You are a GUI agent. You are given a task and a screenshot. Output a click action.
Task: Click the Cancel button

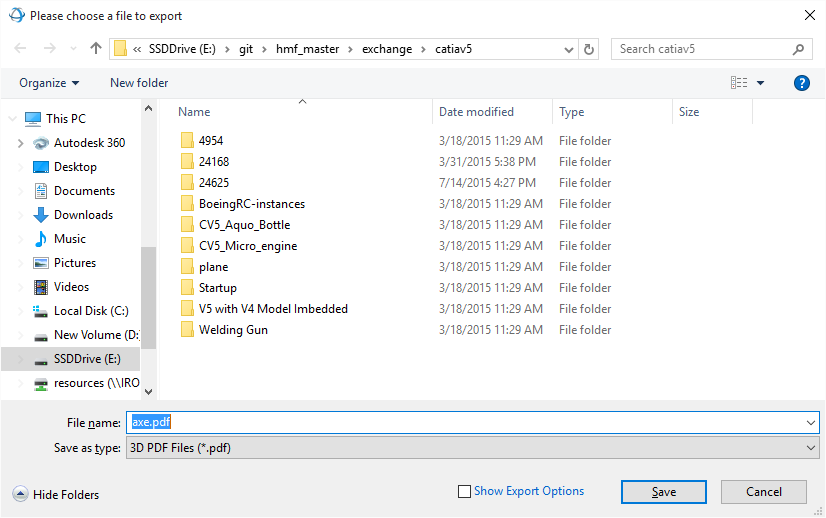coord(763,492)
